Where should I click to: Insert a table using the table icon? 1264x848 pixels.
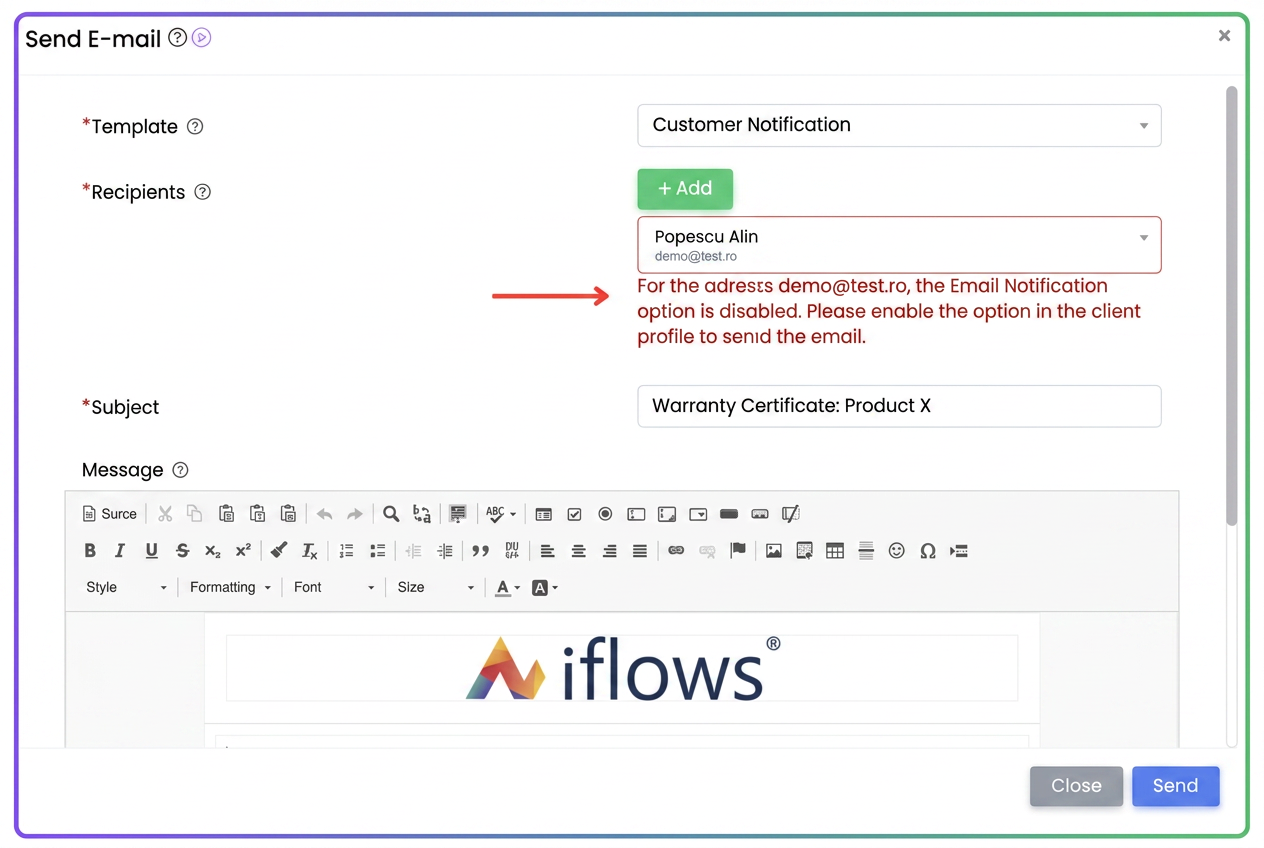[x=835, y=551]
